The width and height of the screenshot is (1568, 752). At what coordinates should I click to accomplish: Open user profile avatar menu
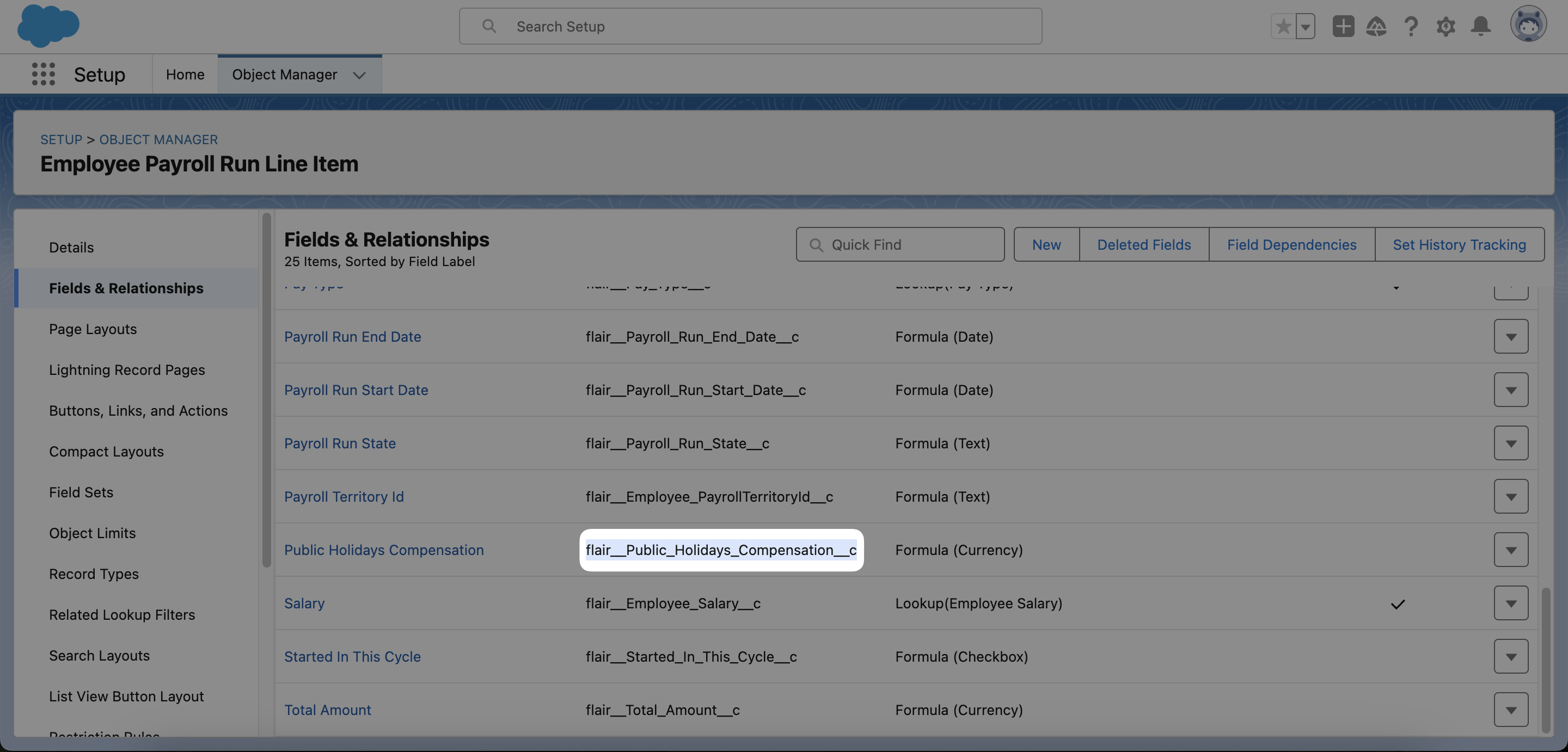1528,25
